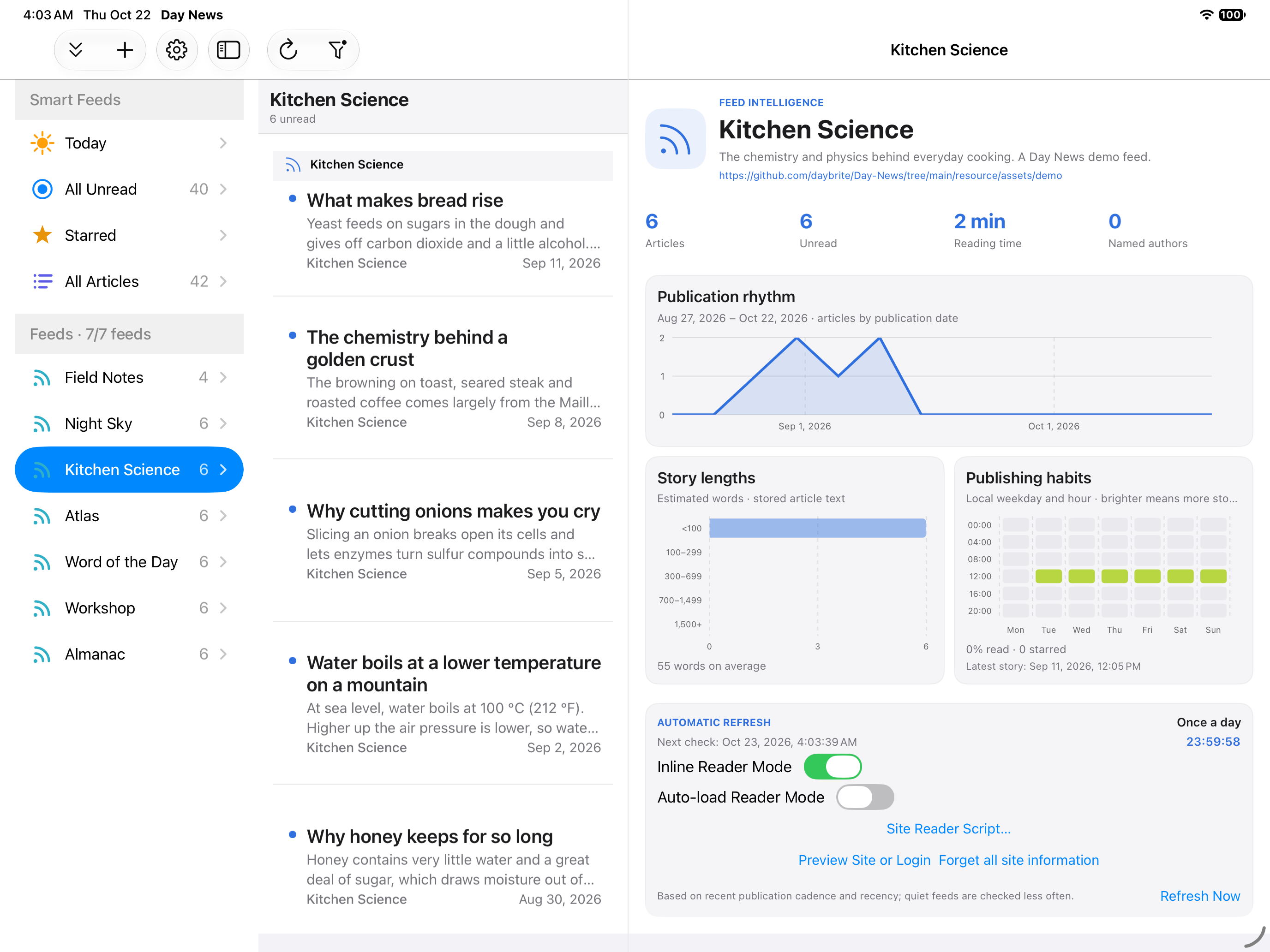Image resolution: width=1270 pixels, height=952 pixels.
Task: Select the All Articles list icon
Action: click(42, 281)
